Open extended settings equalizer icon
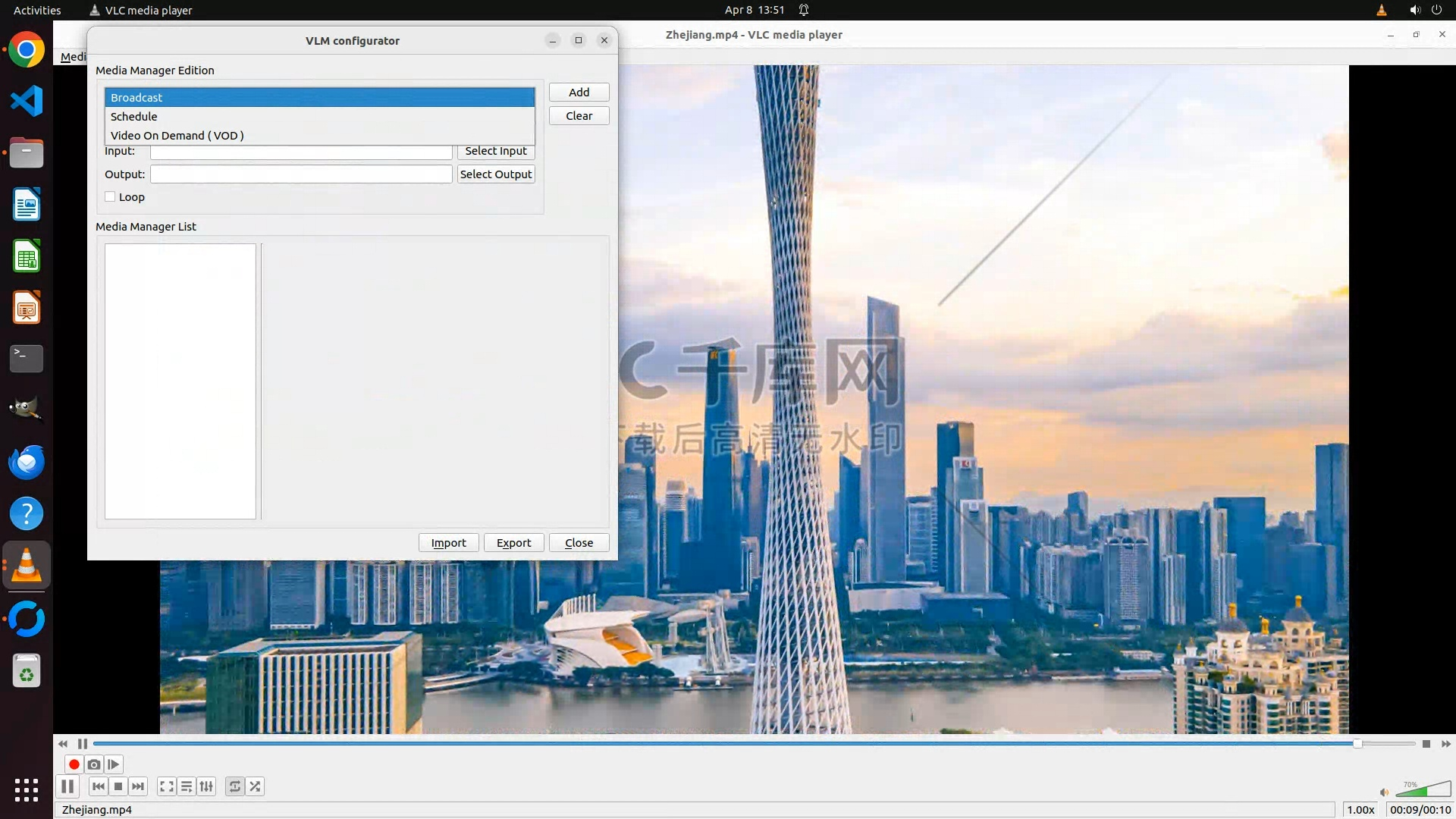Viewport: 1456px width, 819px height. click(206, 786)
